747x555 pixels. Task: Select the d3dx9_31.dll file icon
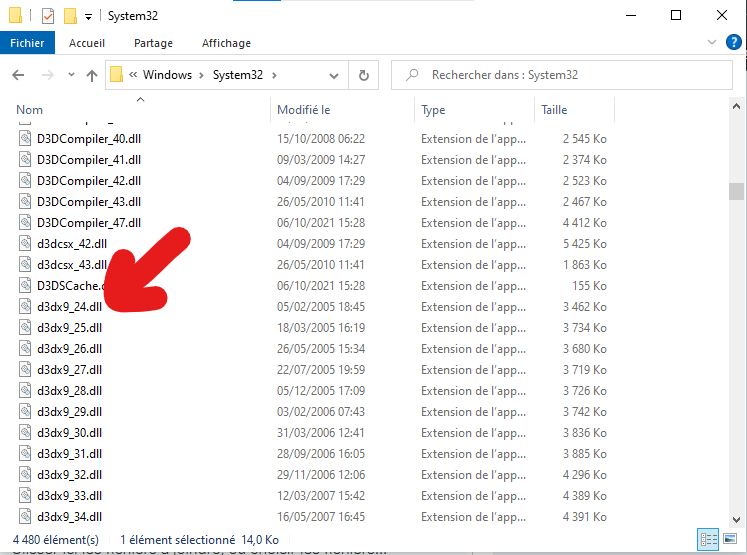pyautogui.click(x=25, y=453)
